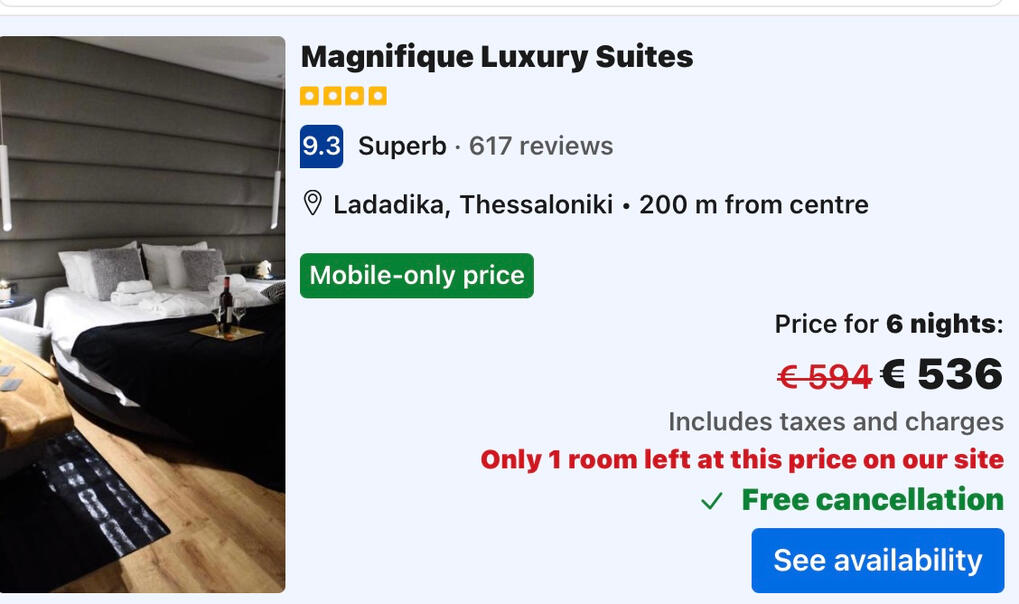Click the Only 1 room left warning

pyautogui.click(x=742, y=460)
